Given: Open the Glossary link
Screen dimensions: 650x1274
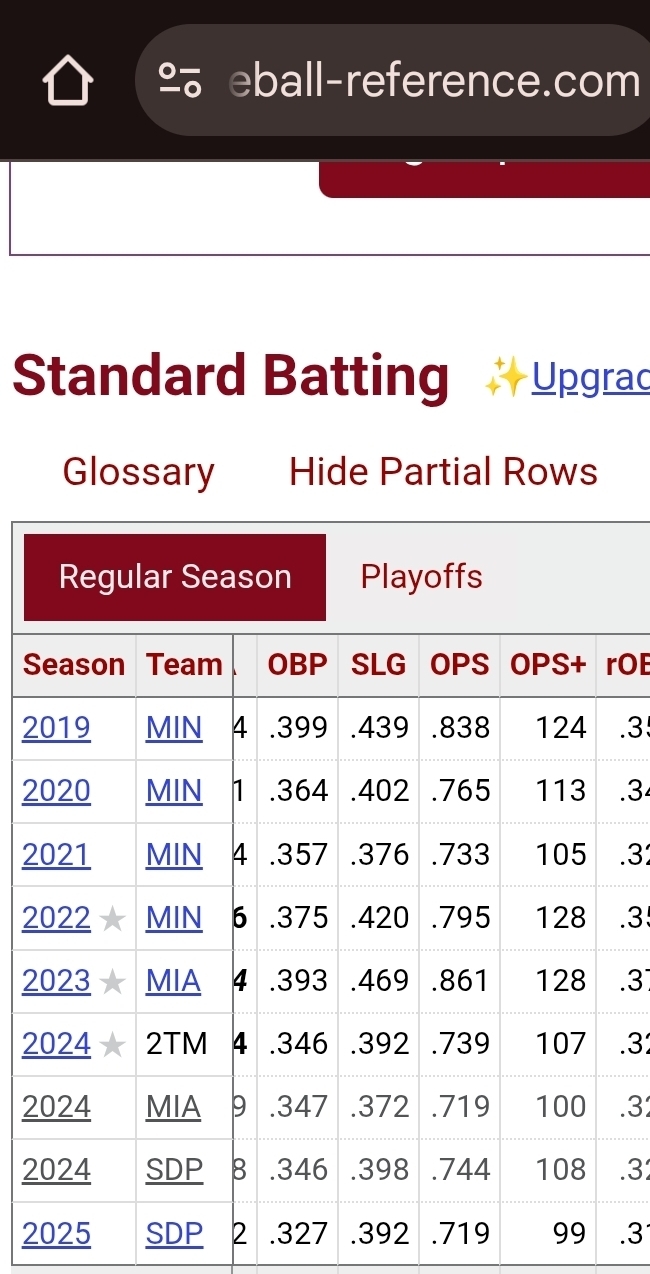Looking at the screenshot, I should [x=138, y=472].
